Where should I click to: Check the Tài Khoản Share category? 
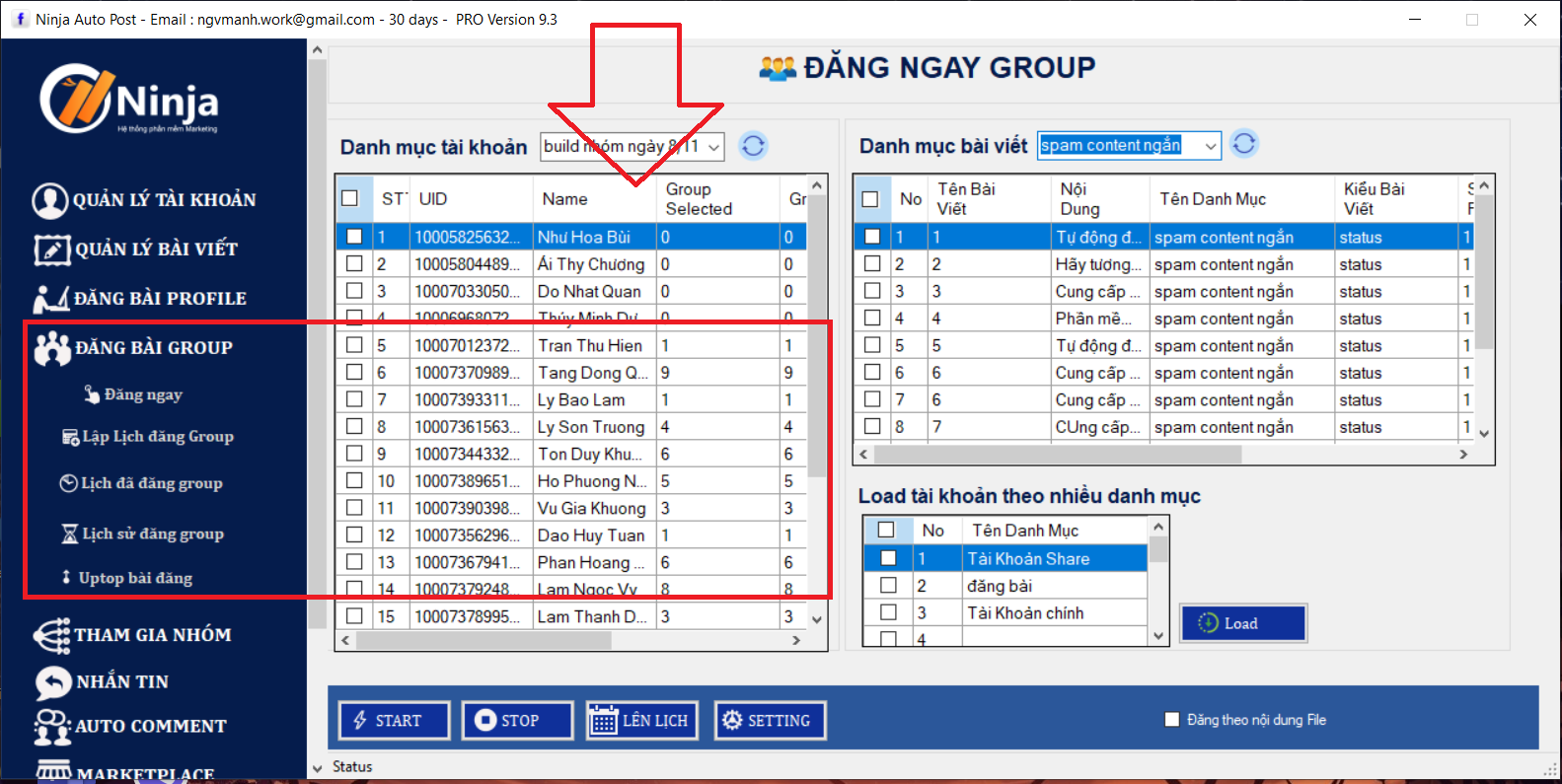coord(888,558)
